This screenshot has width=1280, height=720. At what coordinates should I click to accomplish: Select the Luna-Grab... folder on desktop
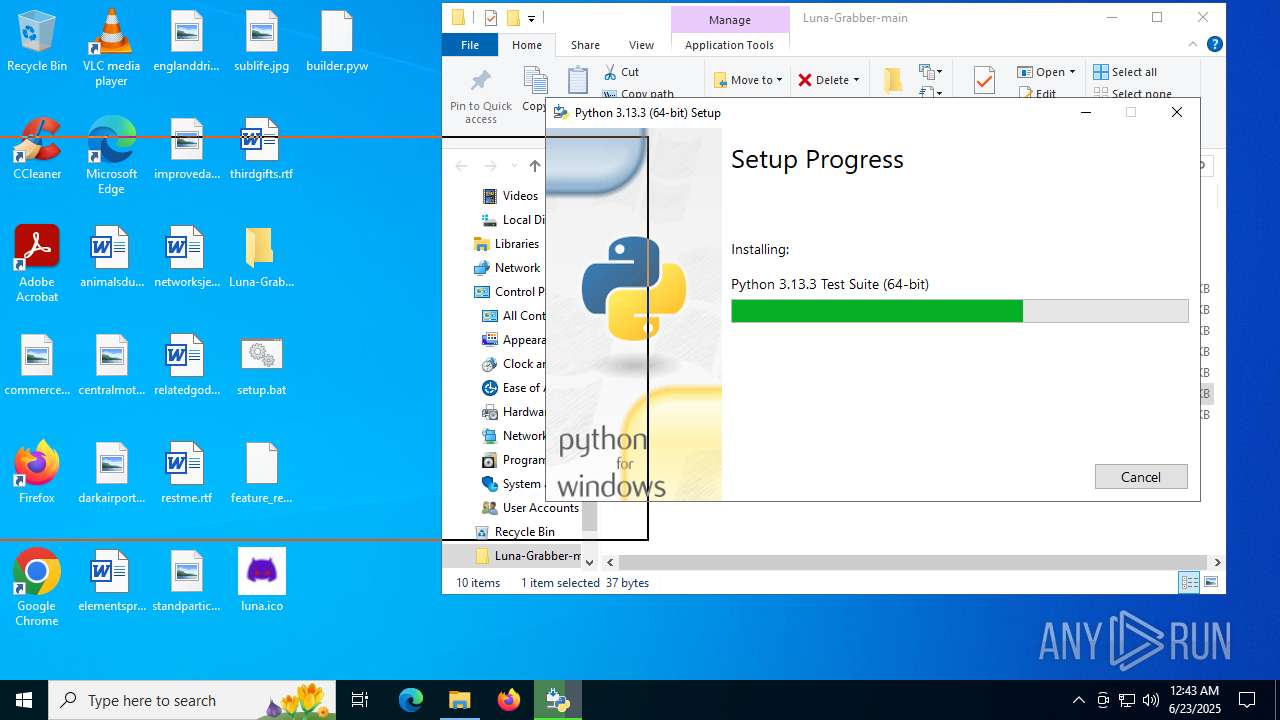point(261,256)
